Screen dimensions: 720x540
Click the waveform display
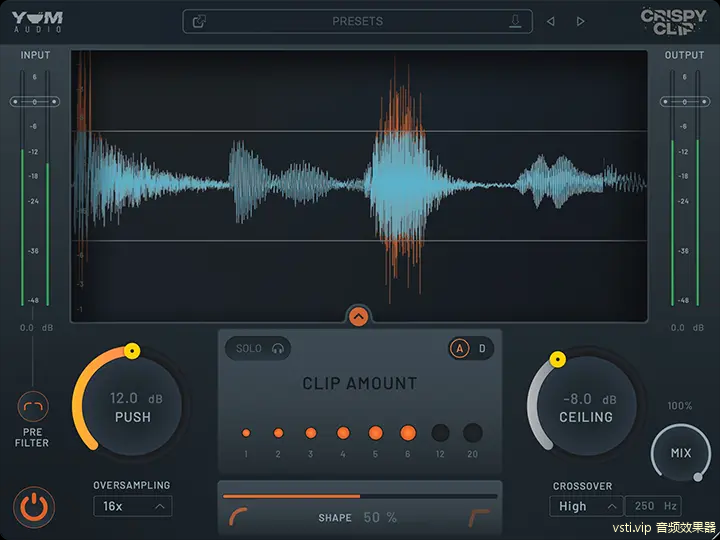[359, 186]
